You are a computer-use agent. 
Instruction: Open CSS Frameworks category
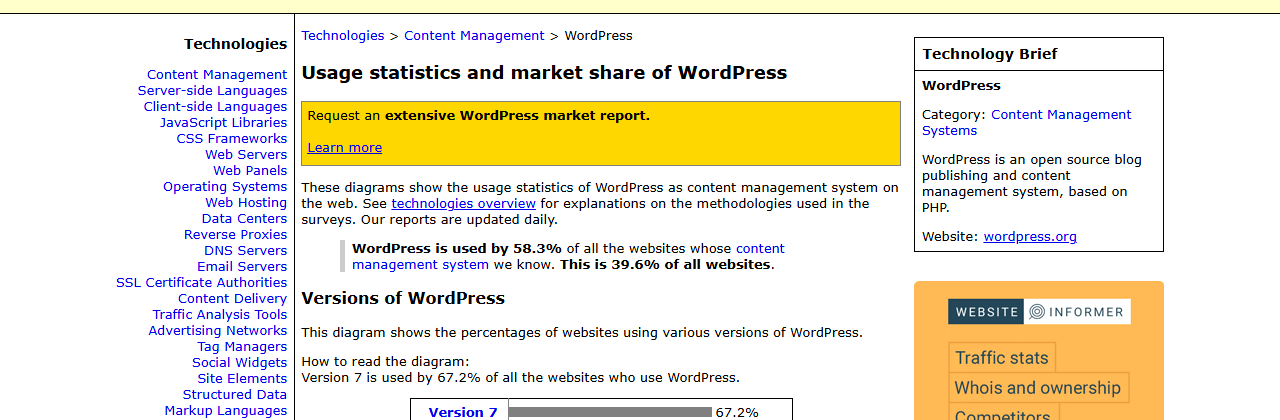pos(232,138)
